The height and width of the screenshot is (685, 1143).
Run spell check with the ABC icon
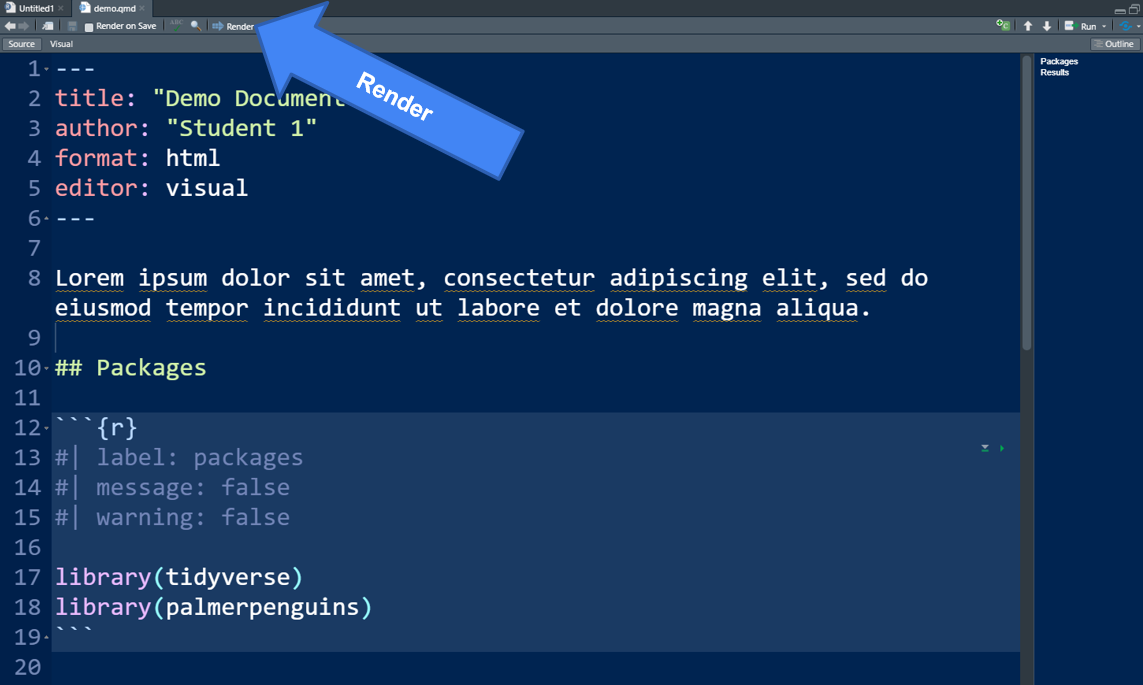tap(176, 25)
